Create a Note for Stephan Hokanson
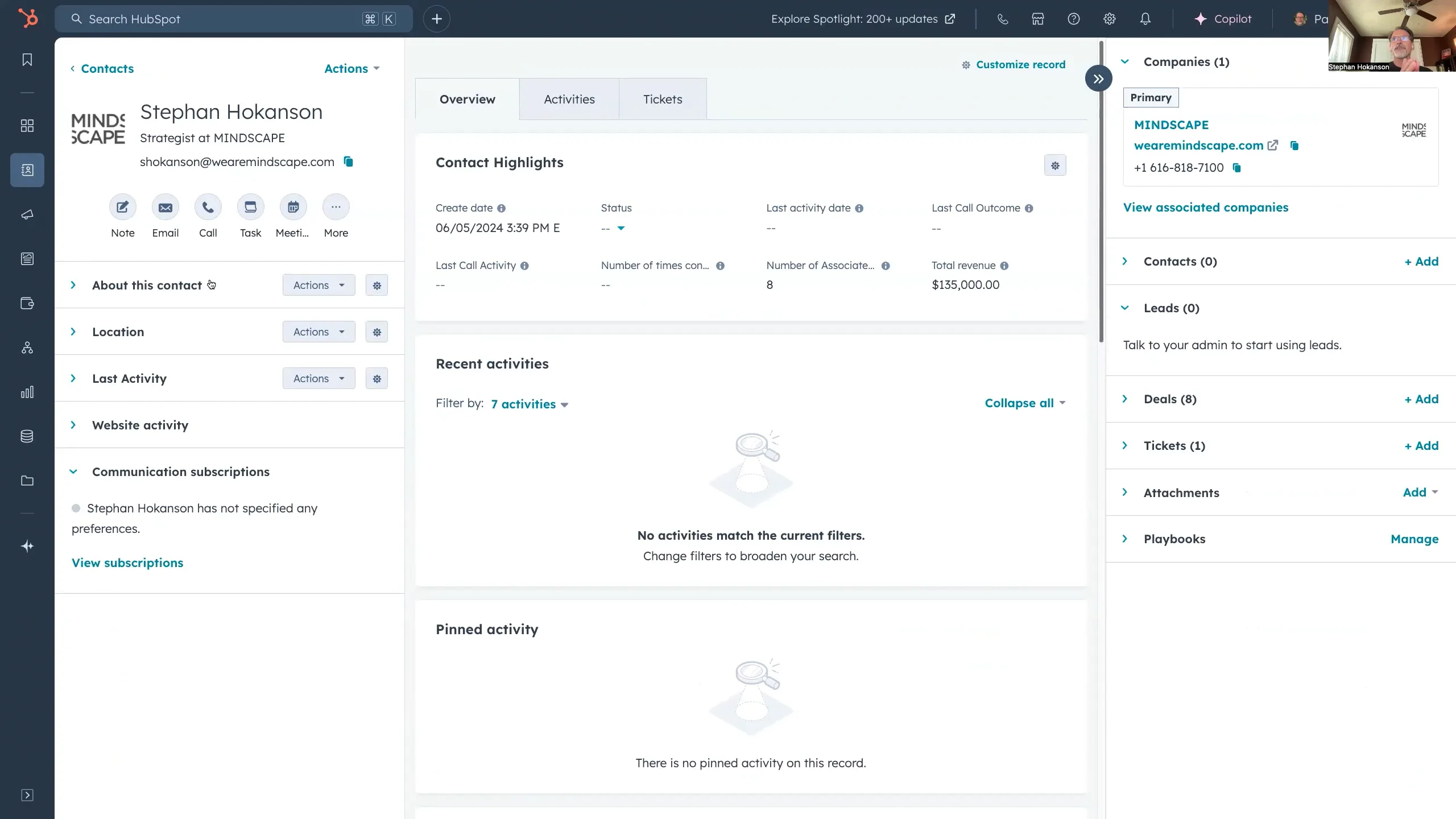This screenshot has height=819, width=1456. (122, 207)
